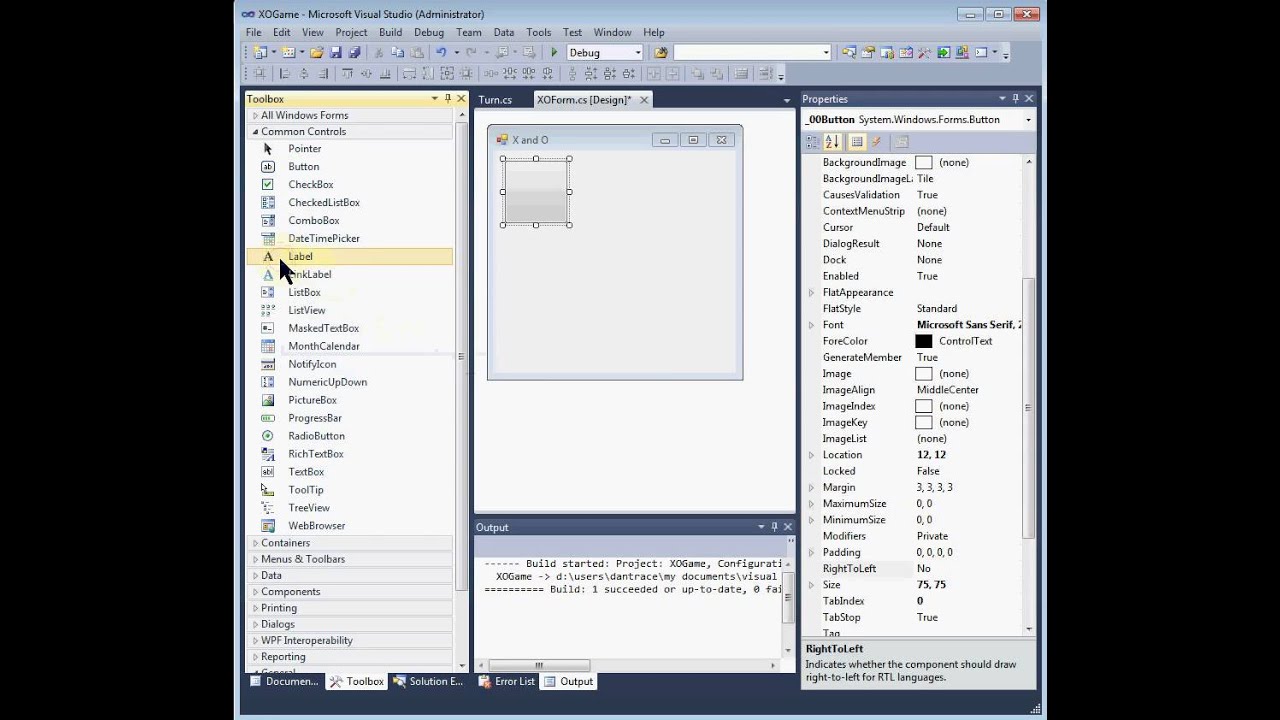Pick the ProgressBar control
Image resolution: width=1280 pixels, height=720 pixels.
[x=350, y=418]
